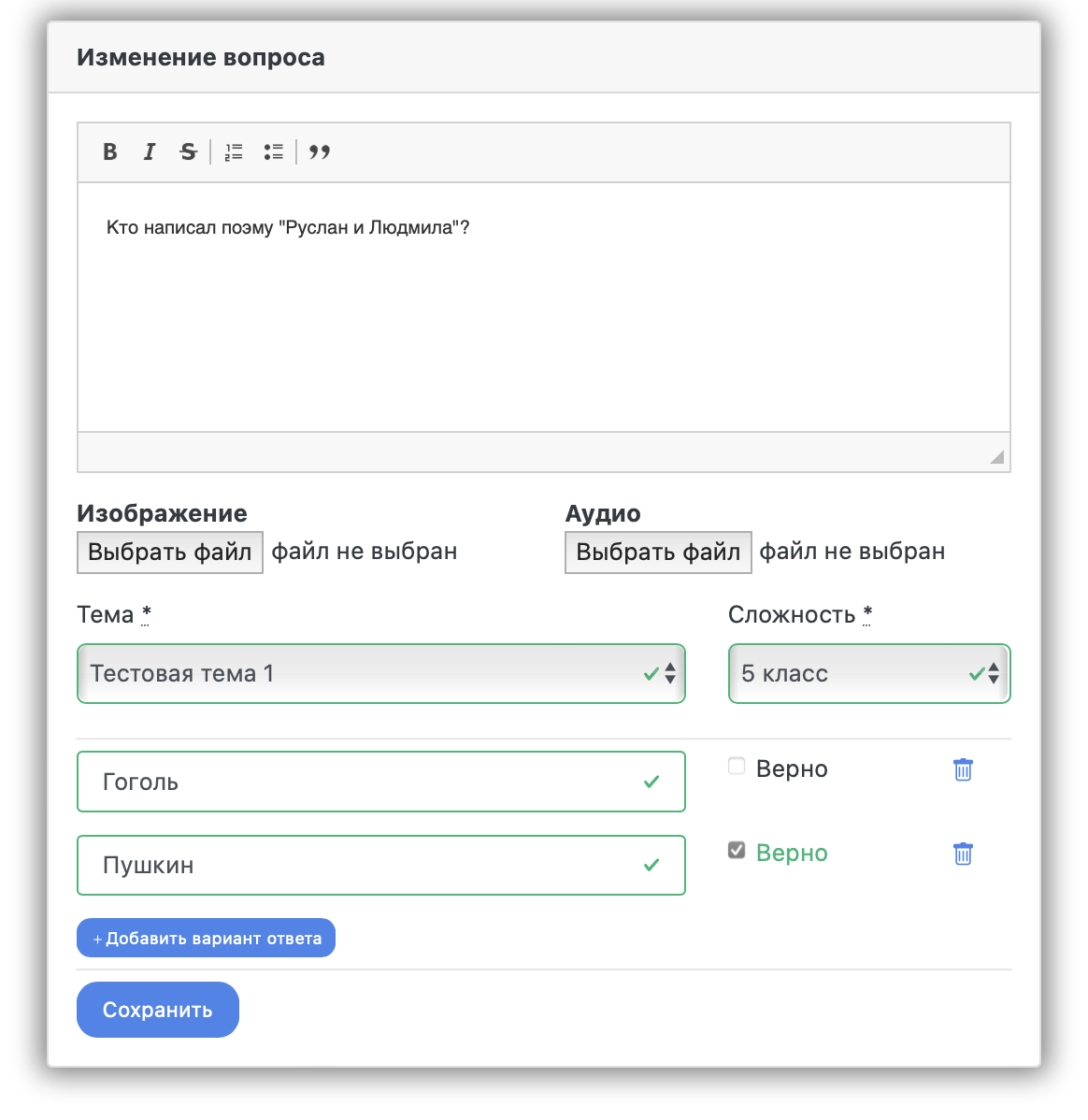Insert a blockquote with quote icon
The image size is (1088, 1120).
click(x=320, y=151)
